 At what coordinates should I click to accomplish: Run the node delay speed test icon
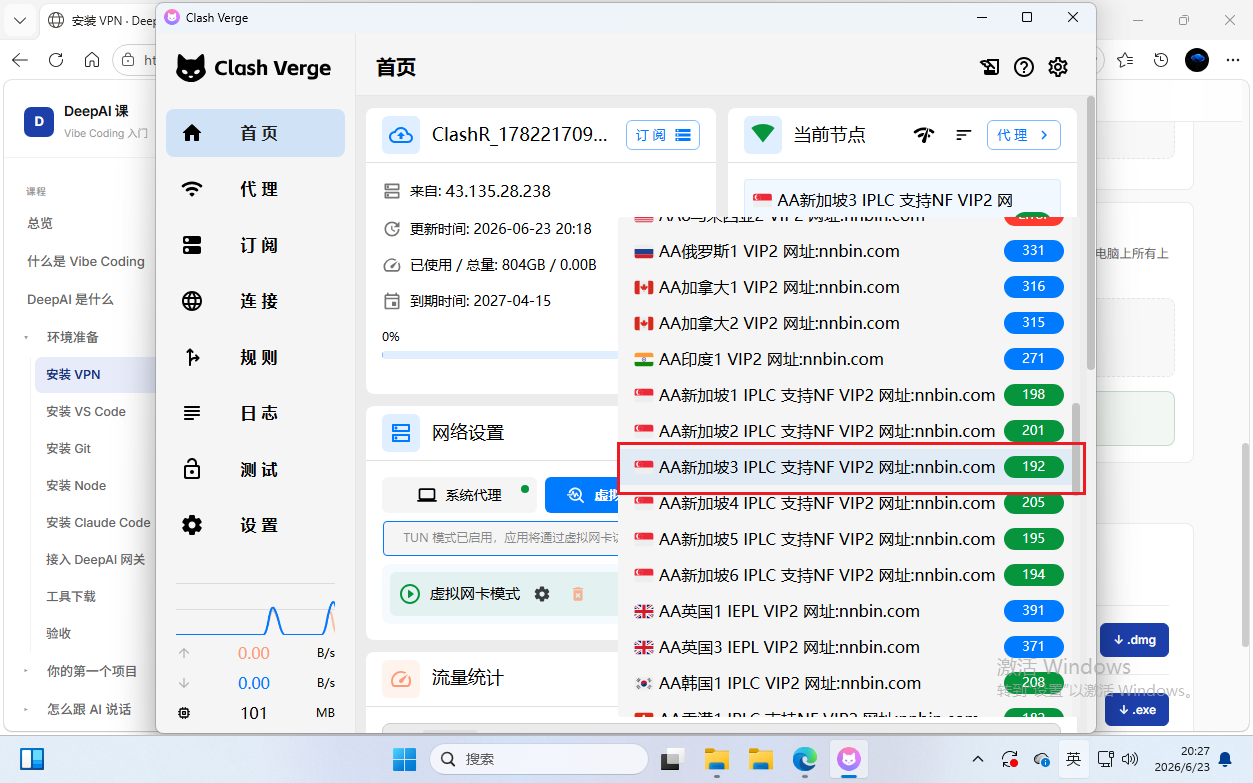[x=925, y=135]
